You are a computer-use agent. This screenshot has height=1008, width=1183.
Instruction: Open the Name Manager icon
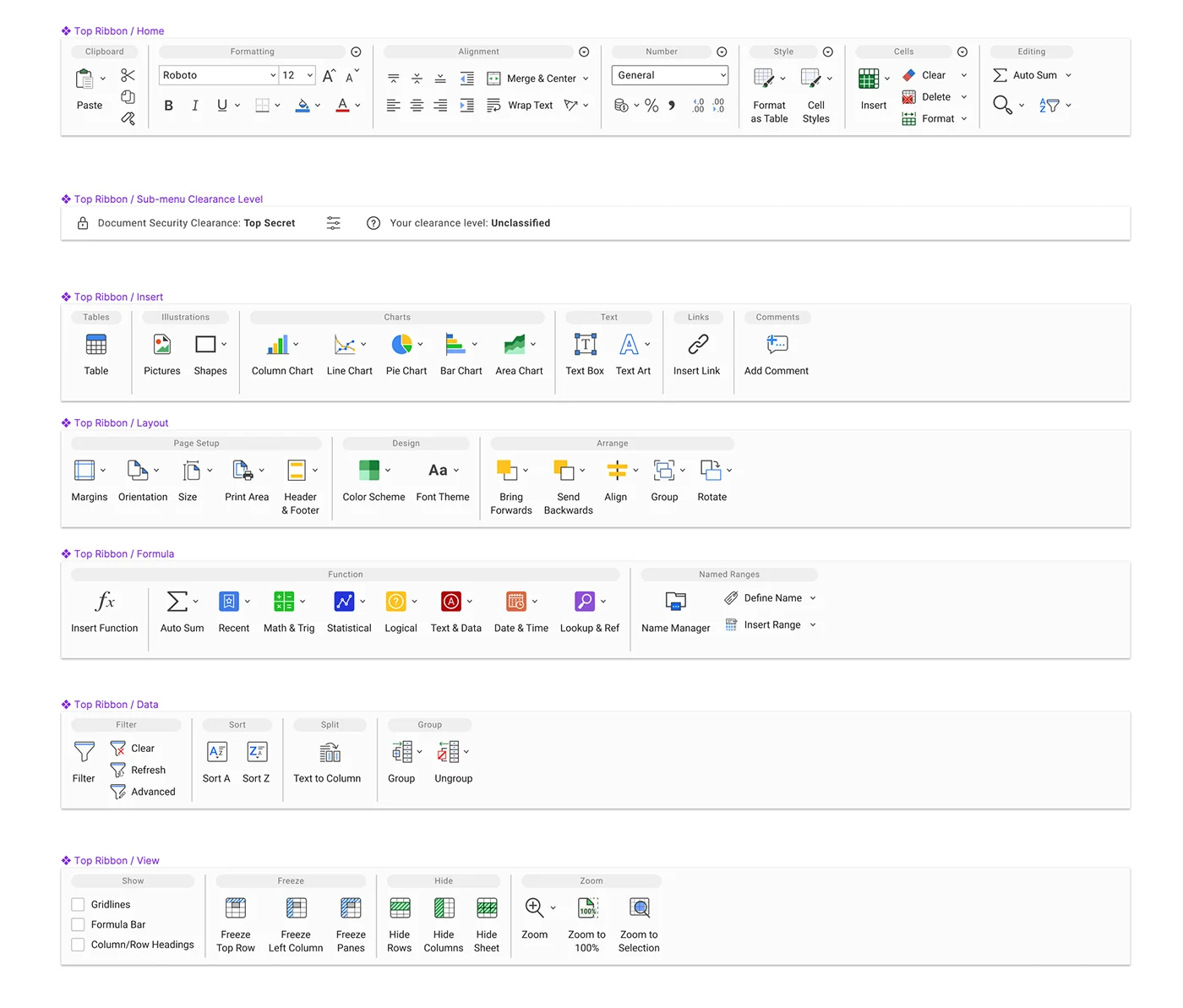(x=675, y=601)
